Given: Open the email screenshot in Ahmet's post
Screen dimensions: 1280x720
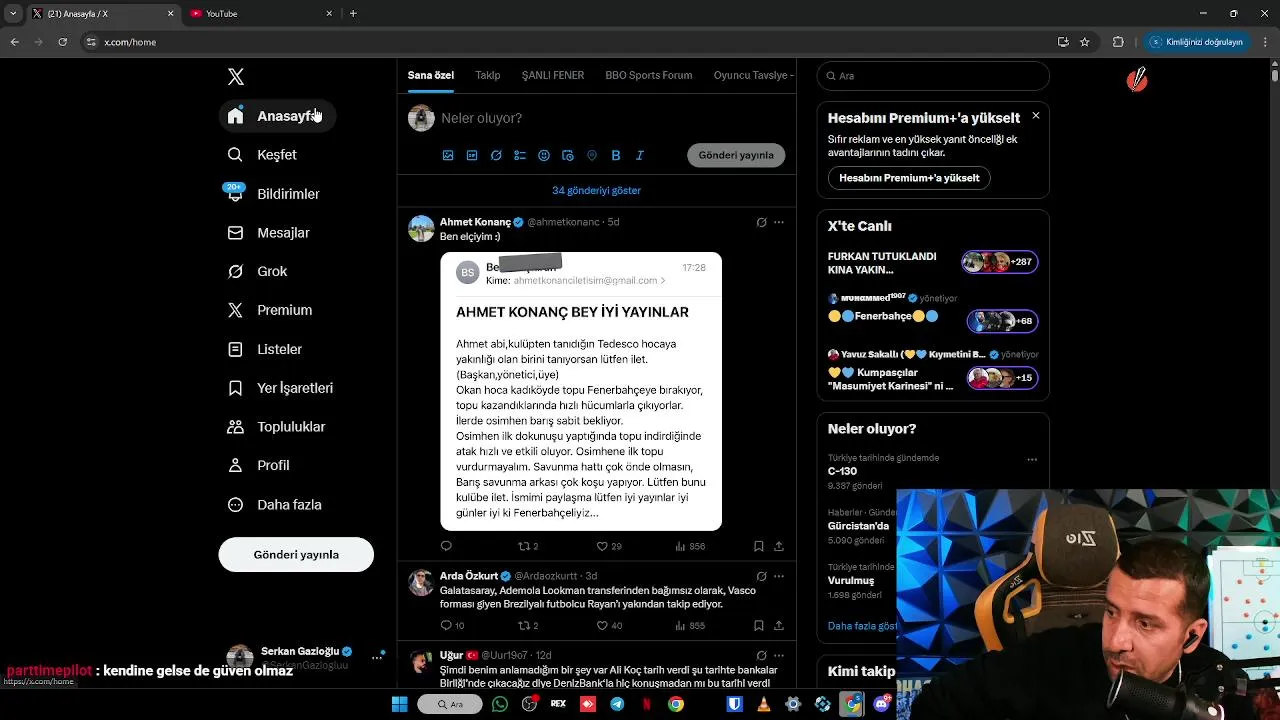Looking at the screenshot, I should coord(581,391).
